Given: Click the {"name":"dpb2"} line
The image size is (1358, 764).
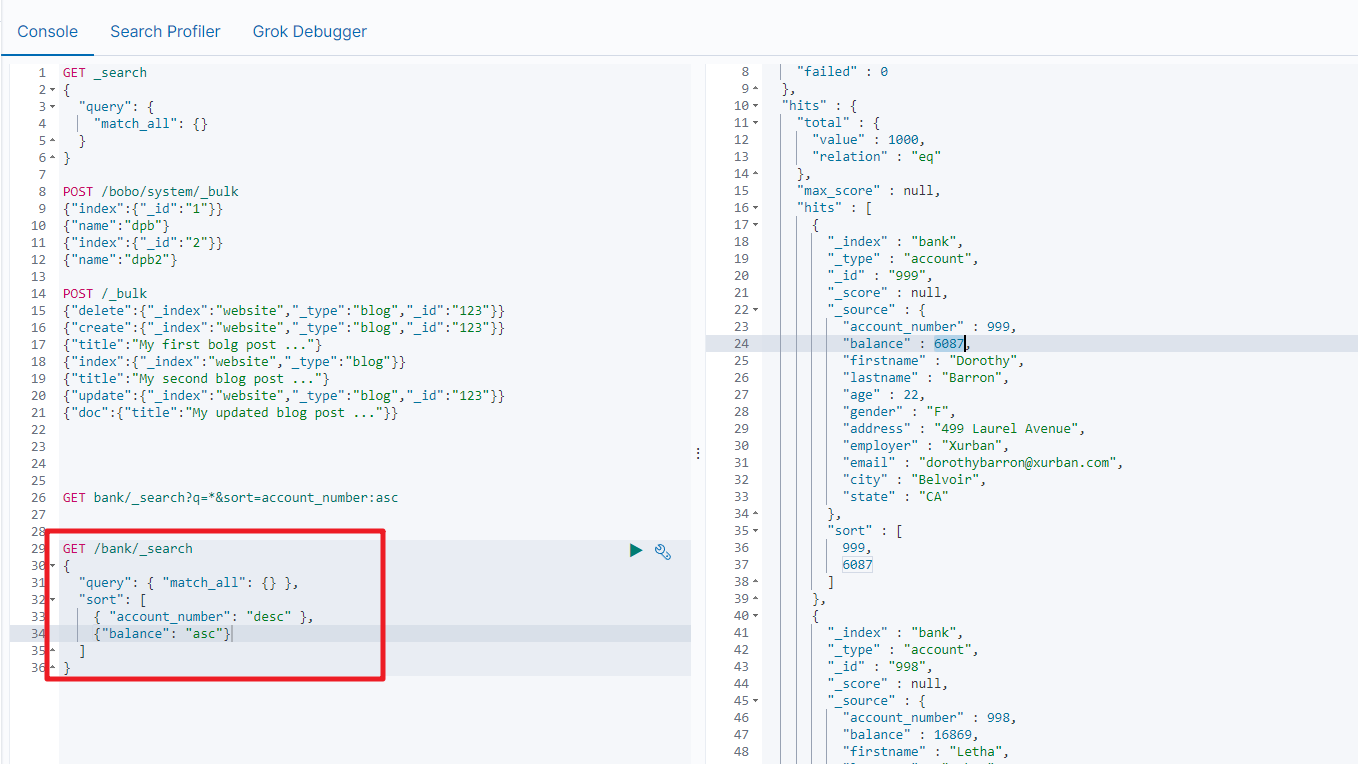Looking at the screenshot, I should point(121,260).
